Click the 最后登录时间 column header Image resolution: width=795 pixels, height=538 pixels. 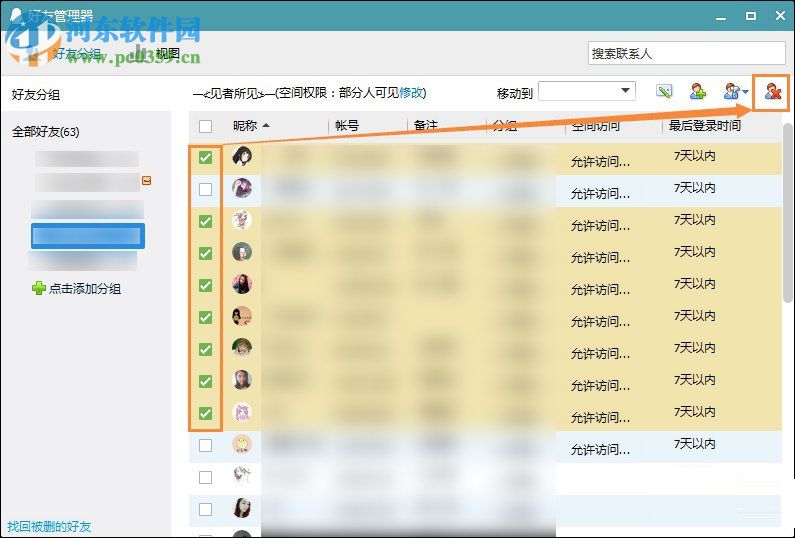pos(705,125)
